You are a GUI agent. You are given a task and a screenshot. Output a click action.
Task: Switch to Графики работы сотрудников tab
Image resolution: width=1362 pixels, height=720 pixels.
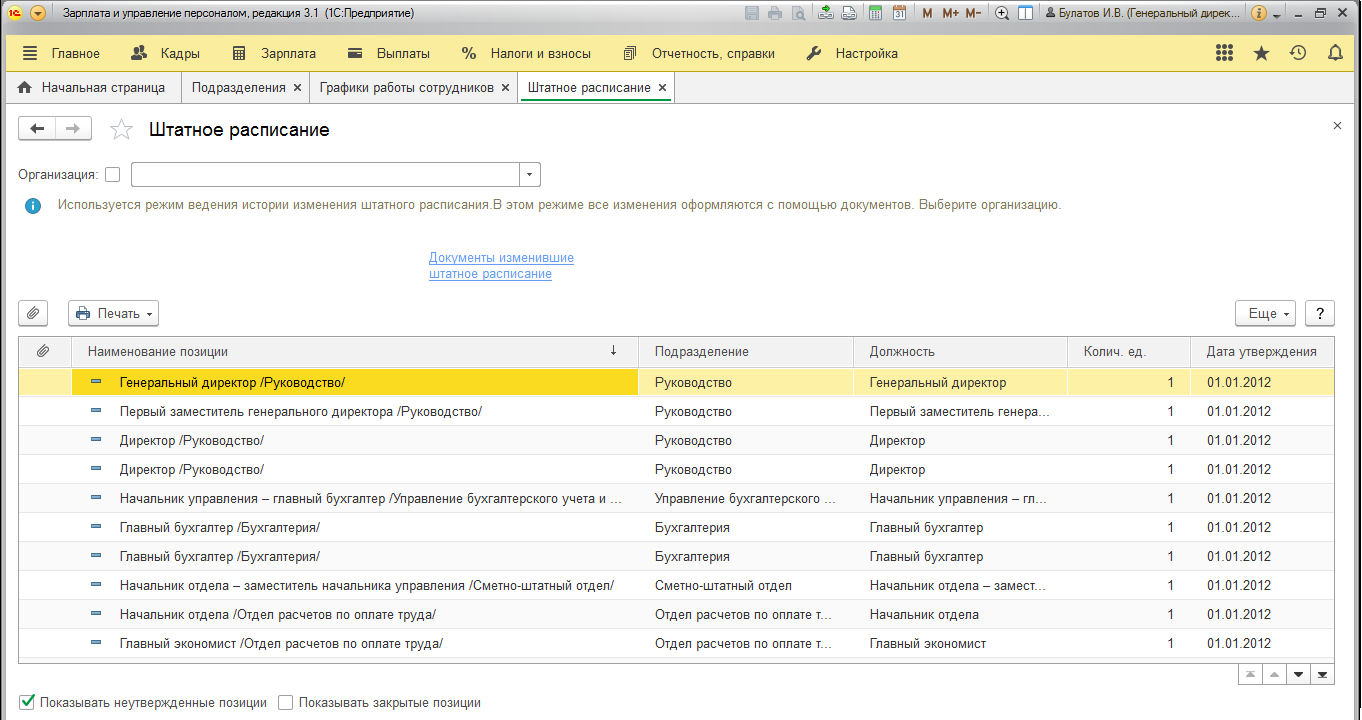[x=406, y=87]
